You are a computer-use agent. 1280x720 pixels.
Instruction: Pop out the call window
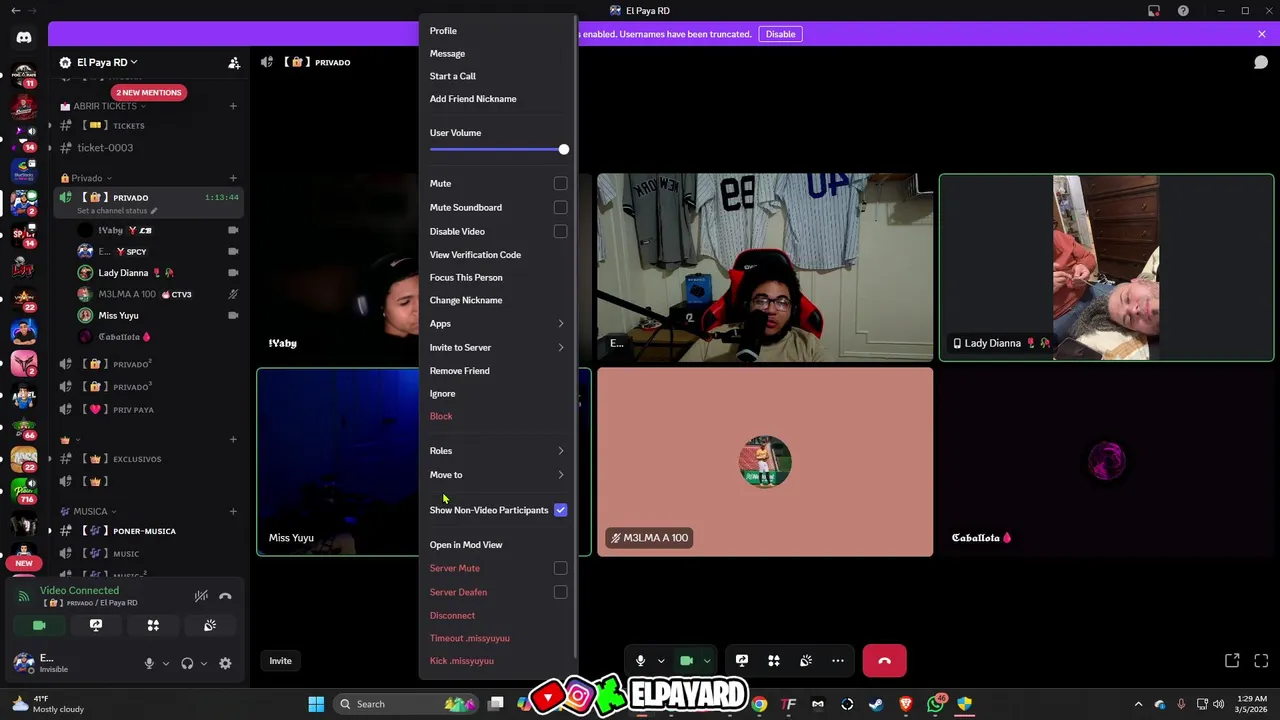click(x=1232, y=661)
